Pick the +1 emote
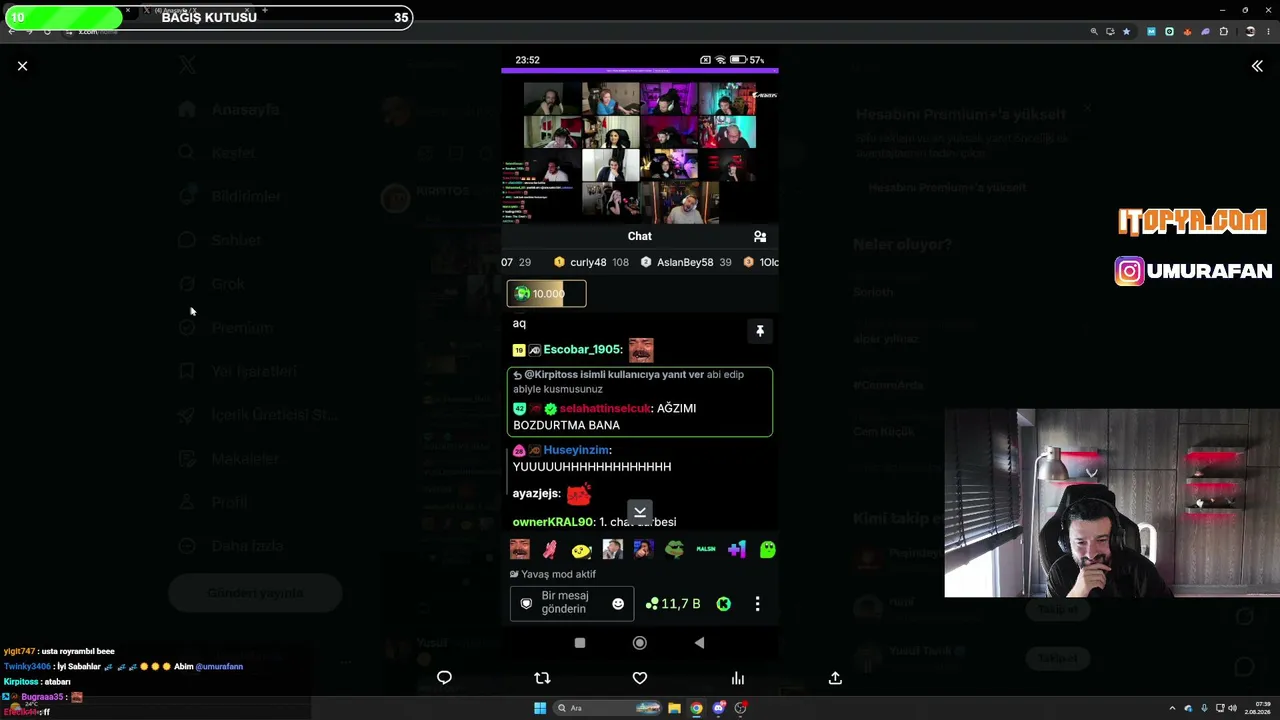Image resolution: width=1280 pixels, height=720 pixels. click(x=737, y=549)
